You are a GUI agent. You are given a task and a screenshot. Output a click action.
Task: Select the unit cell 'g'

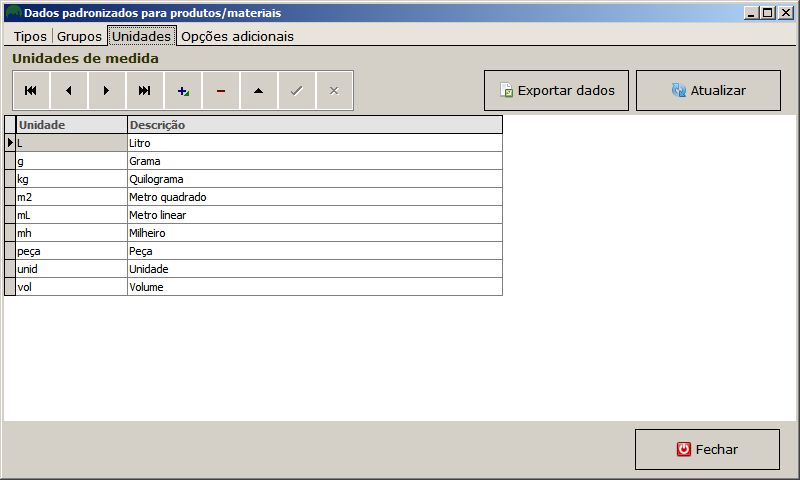71,161
